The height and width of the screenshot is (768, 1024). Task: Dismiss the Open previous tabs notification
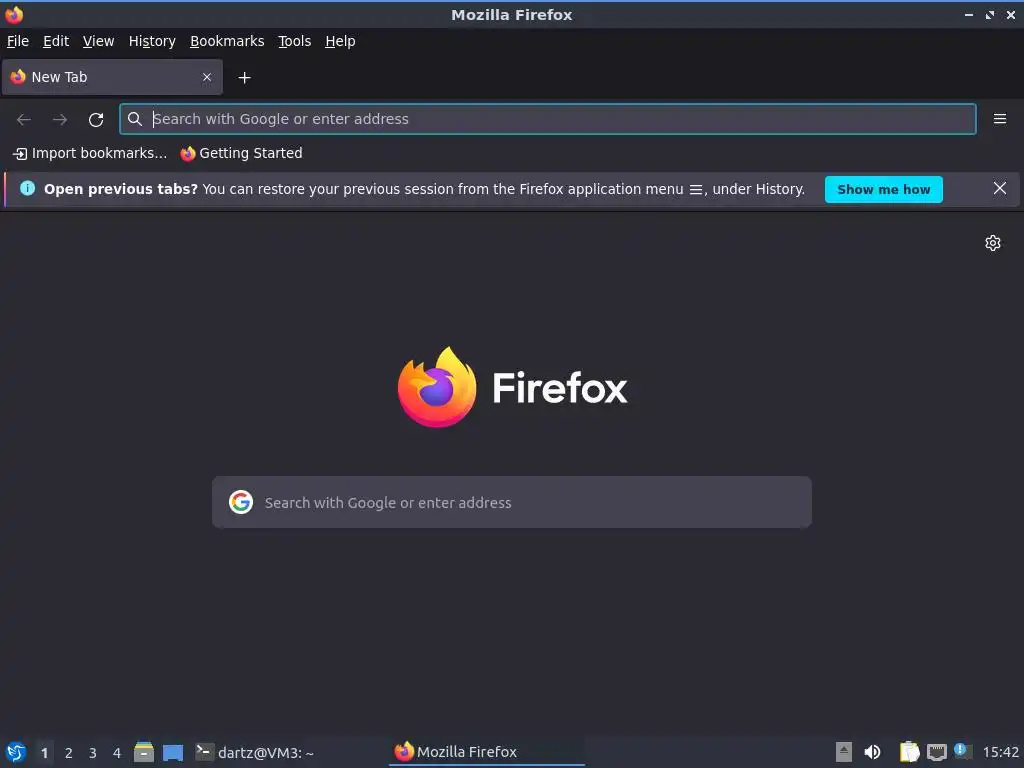pos(999,189)
